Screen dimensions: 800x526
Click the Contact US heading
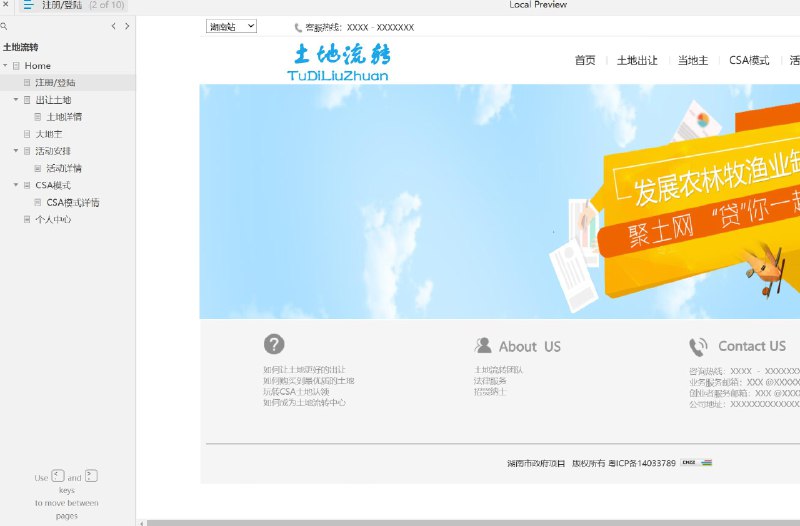(x=752, y=346)
